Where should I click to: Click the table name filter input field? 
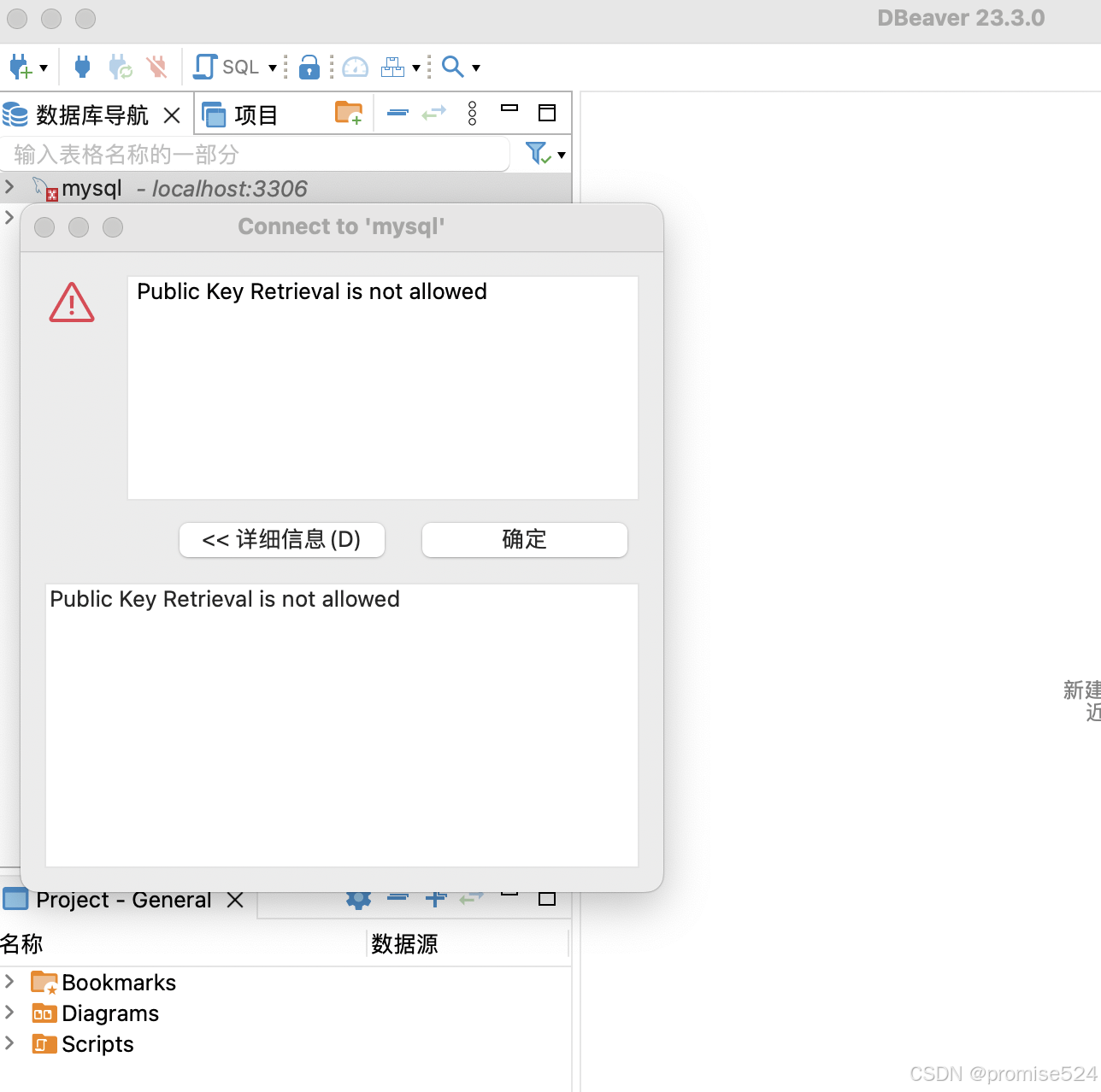[255, 155]
